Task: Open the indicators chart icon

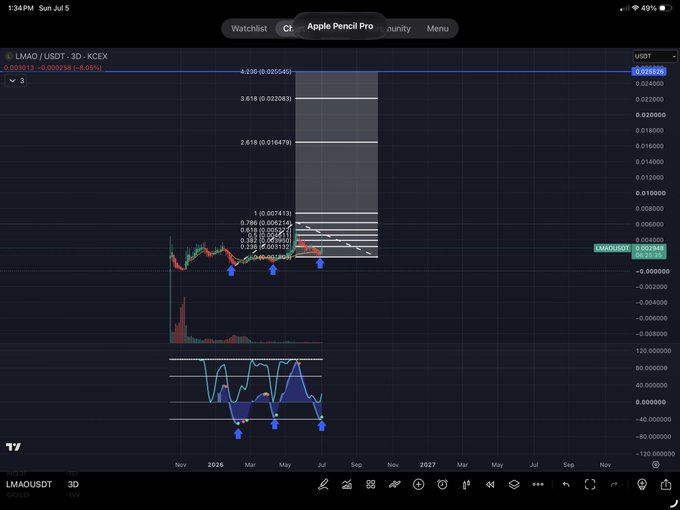Action: pyautogui.click(x=347, y=484)
